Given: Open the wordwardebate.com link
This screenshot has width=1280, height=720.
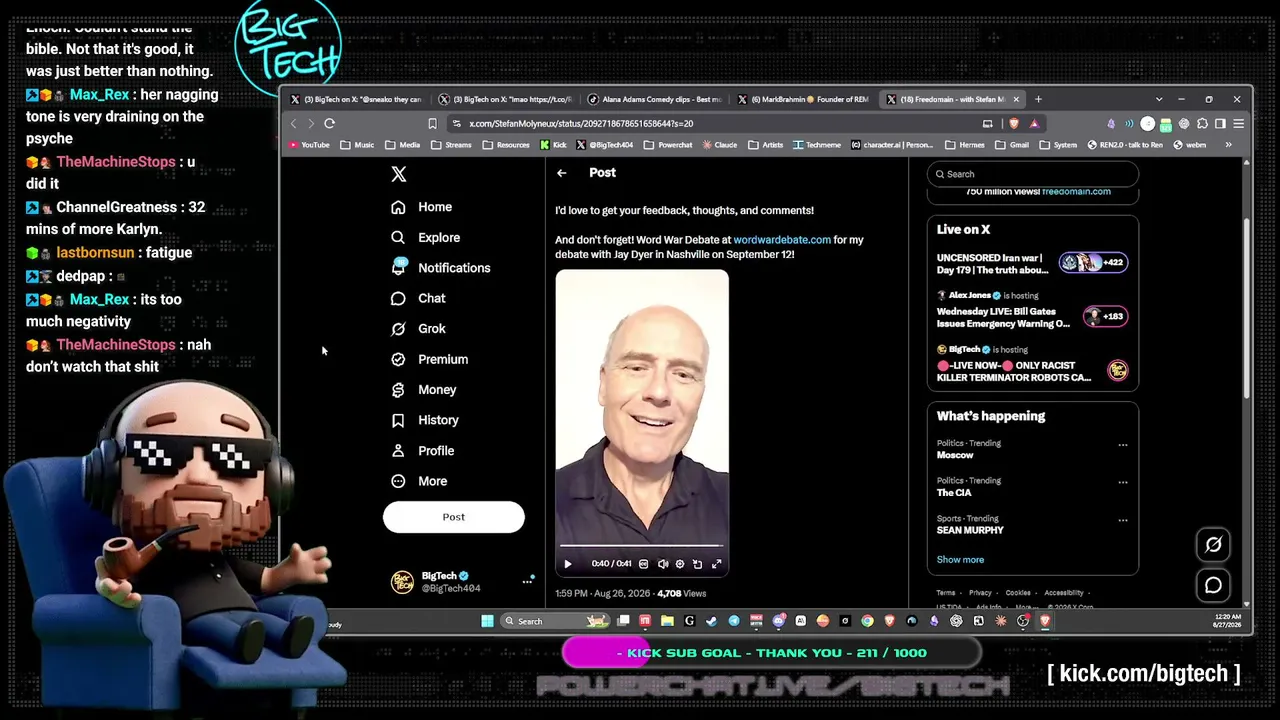Looking at the screenshot, I should coord(782,240).
